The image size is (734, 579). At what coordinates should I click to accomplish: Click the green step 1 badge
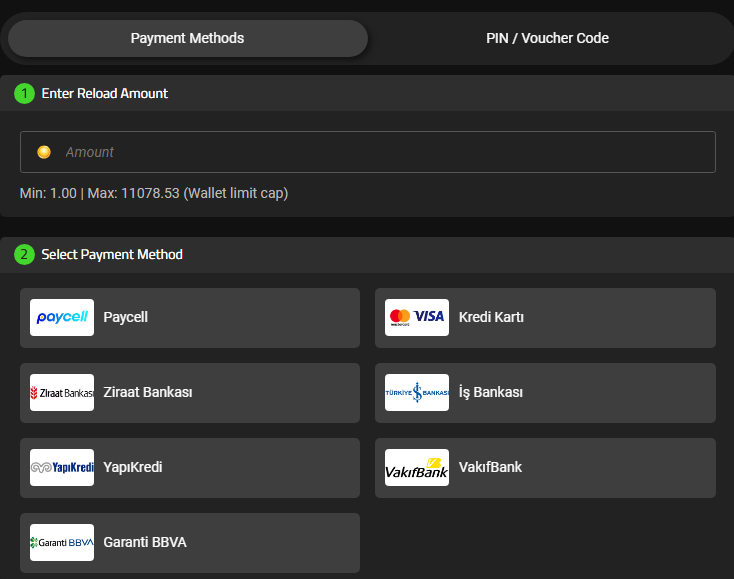click(24, 93)
